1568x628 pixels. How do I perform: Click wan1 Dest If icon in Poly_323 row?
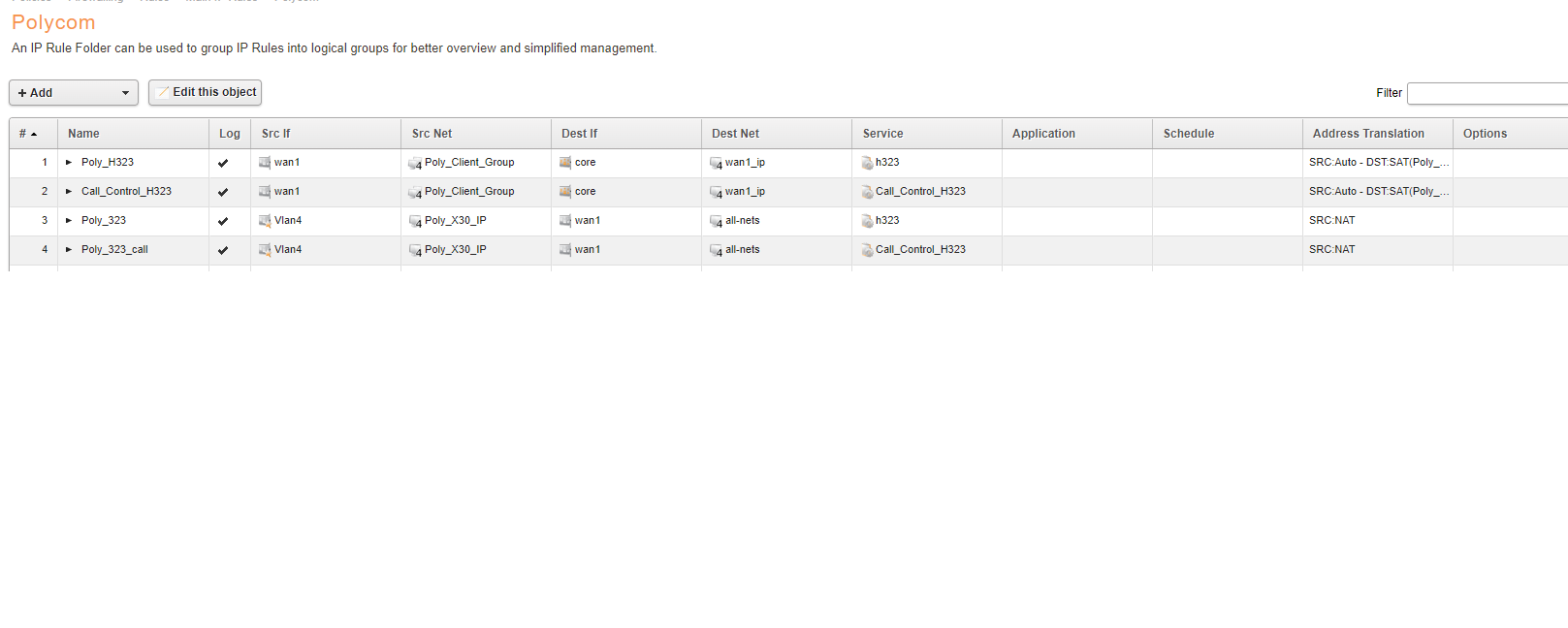pyautogui.click(x=565, y=221)
